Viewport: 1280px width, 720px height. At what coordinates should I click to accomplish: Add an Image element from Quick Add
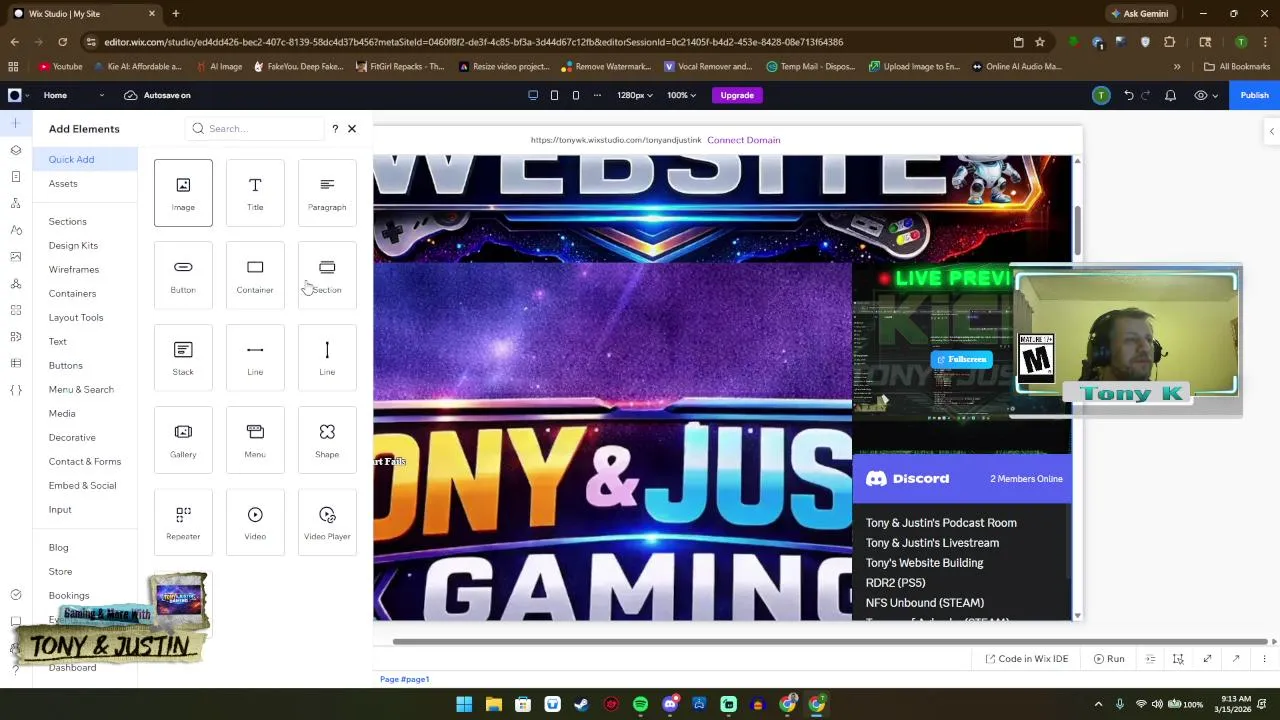183,193
